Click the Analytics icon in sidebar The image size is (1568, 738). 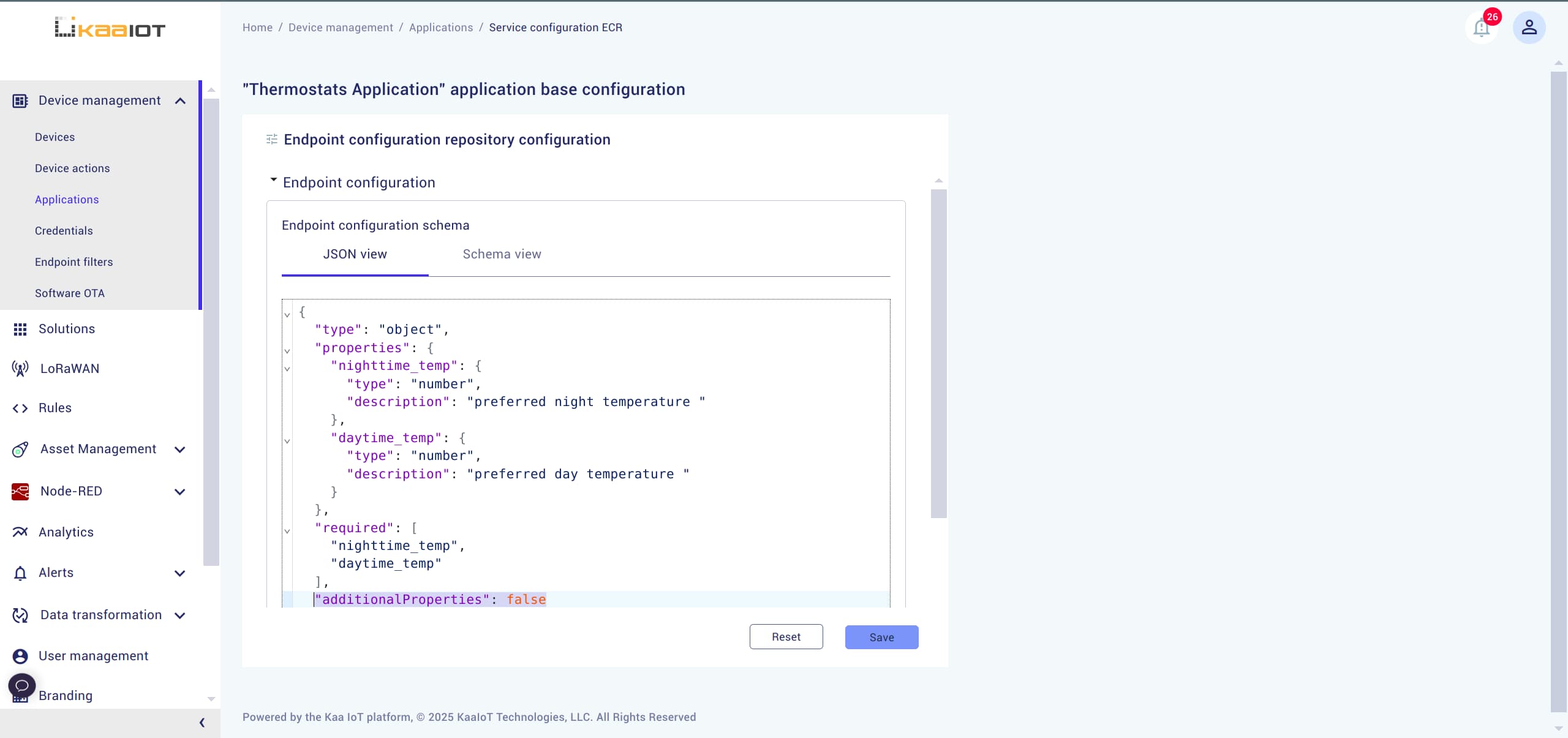19,532
